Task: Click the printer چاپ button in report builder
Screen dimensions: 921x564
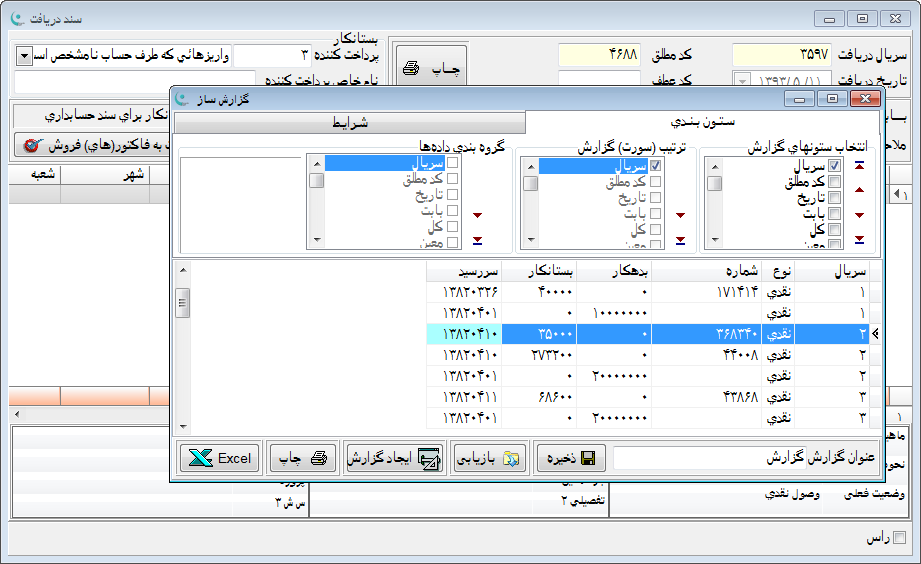Action: coord(301,458)
